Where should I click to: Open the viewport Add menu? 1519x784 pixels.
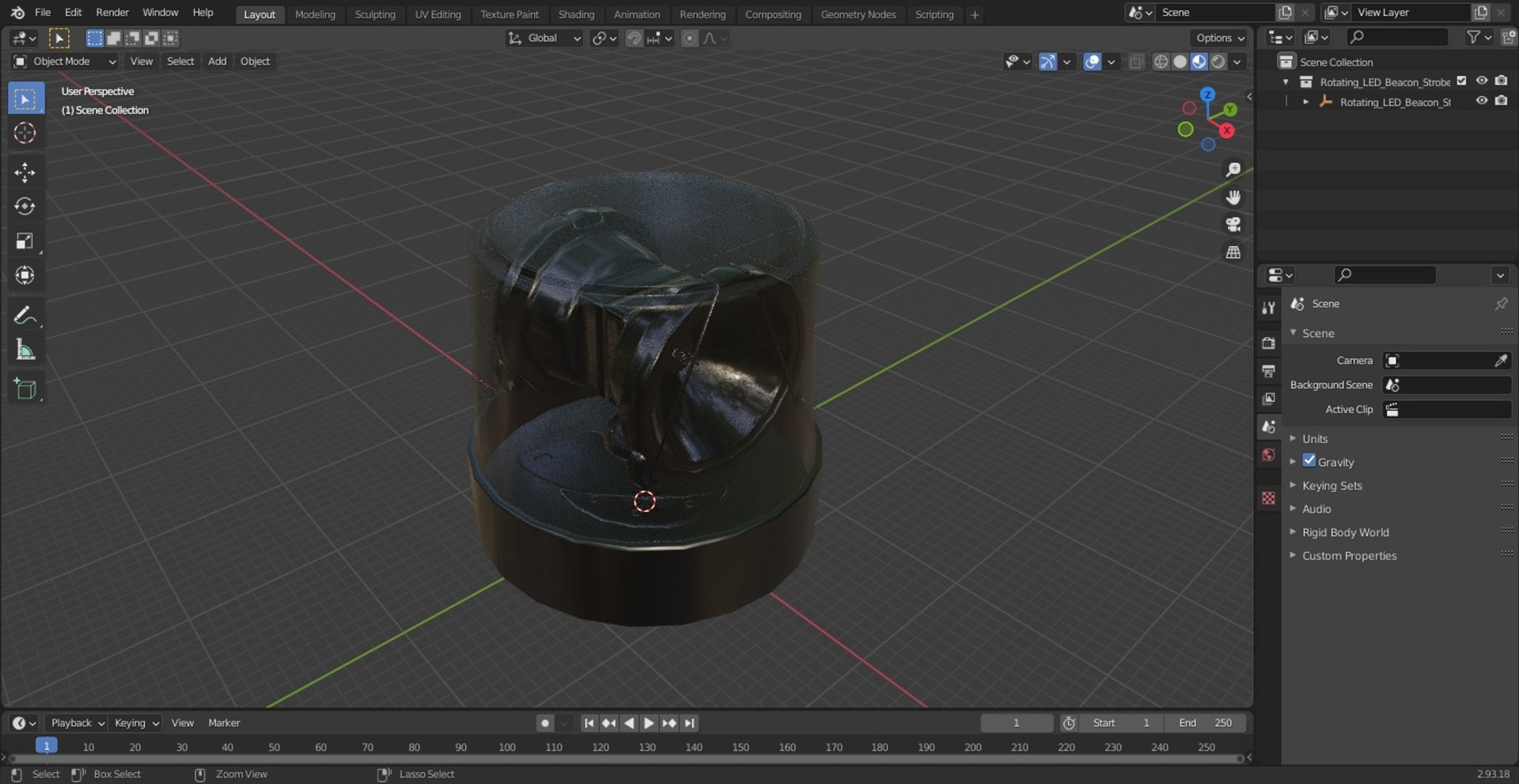click(x=217, y=62)
